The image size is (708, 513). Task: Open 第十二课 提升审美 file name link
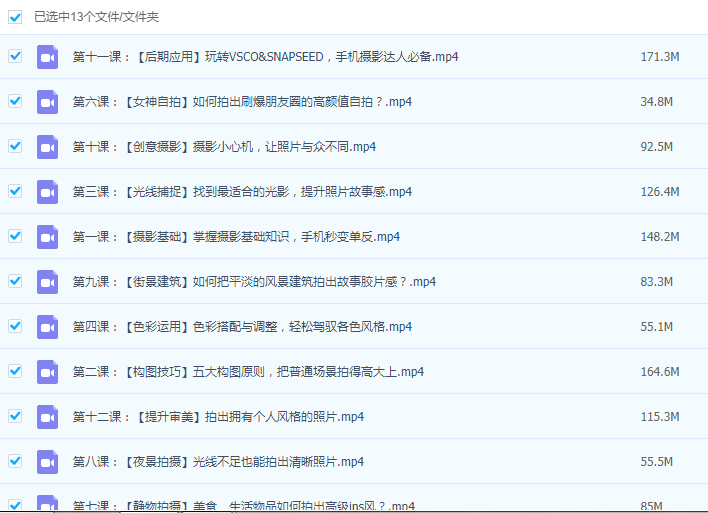(218, 417)
